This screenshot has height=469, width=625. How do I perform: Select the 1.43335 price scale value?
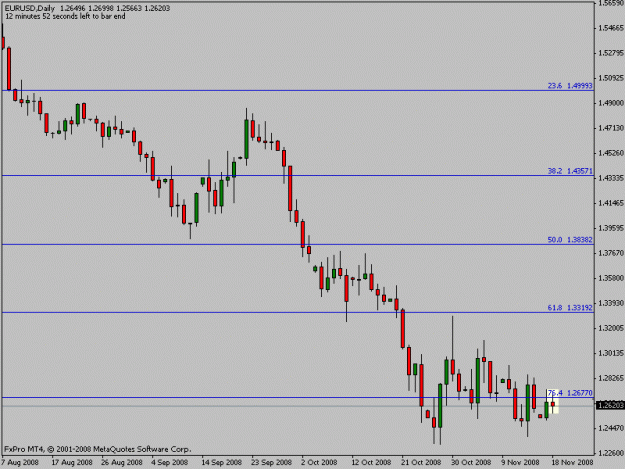[x=611, y=178]
